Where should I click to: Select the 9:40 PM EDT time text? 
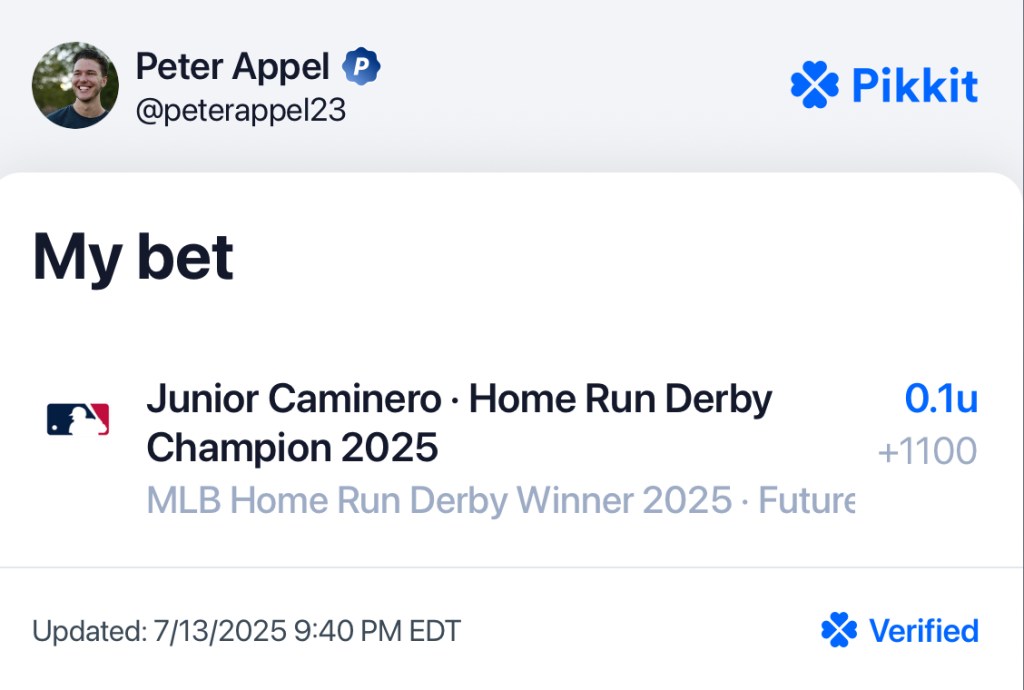377,631
